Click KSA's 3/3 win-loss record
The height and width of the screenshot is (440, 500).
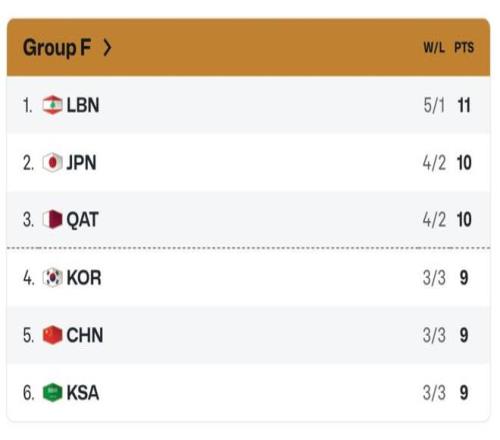(434, 393)
